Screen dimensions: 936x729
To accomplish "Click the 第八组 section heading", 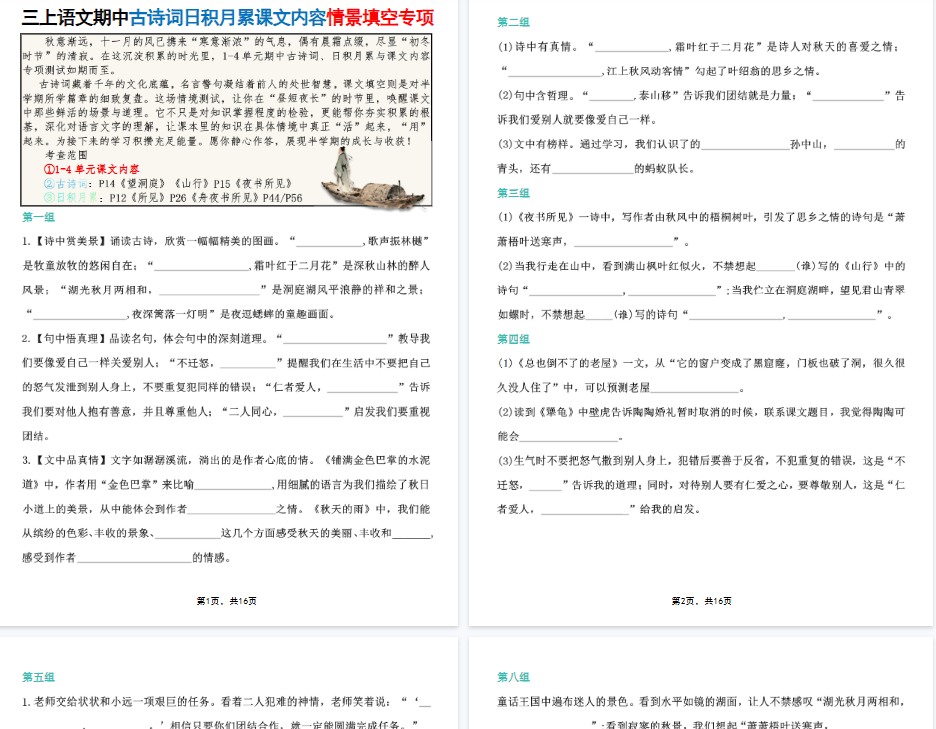I will click(x=513, y=677).
